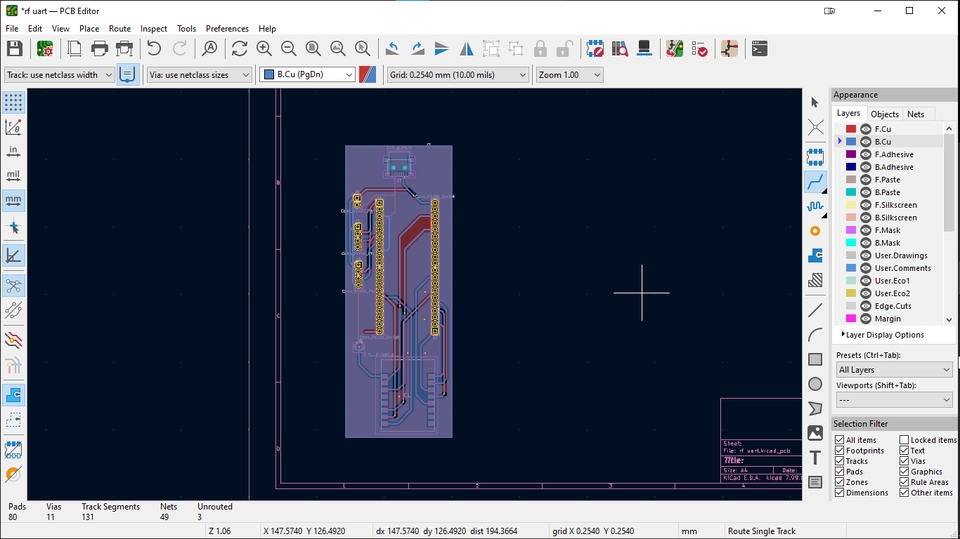Open the Inspect menu
This screenshot has height=539, width=960.
point(153,28)
